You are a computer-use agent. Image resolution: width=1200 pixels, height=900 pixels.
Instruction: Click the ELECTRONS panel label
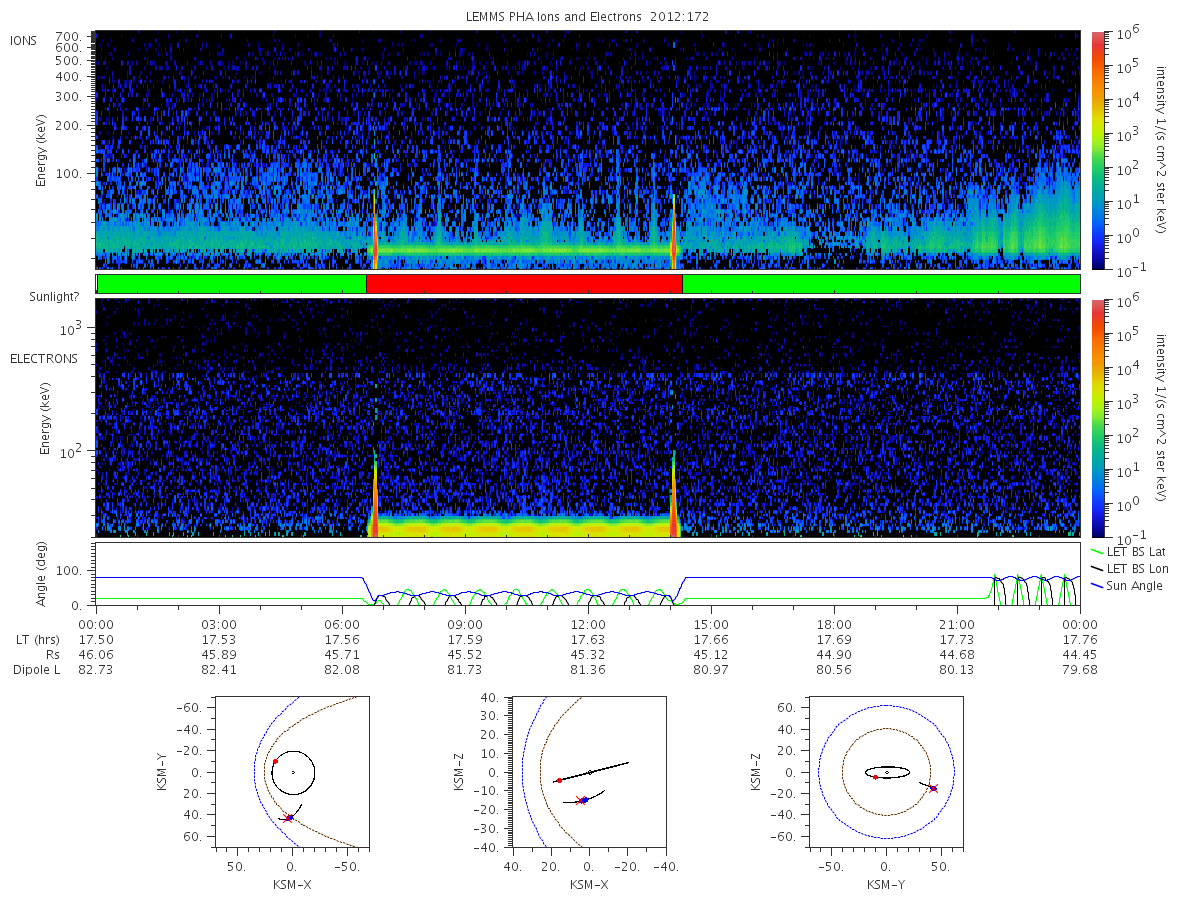[43, 358]
